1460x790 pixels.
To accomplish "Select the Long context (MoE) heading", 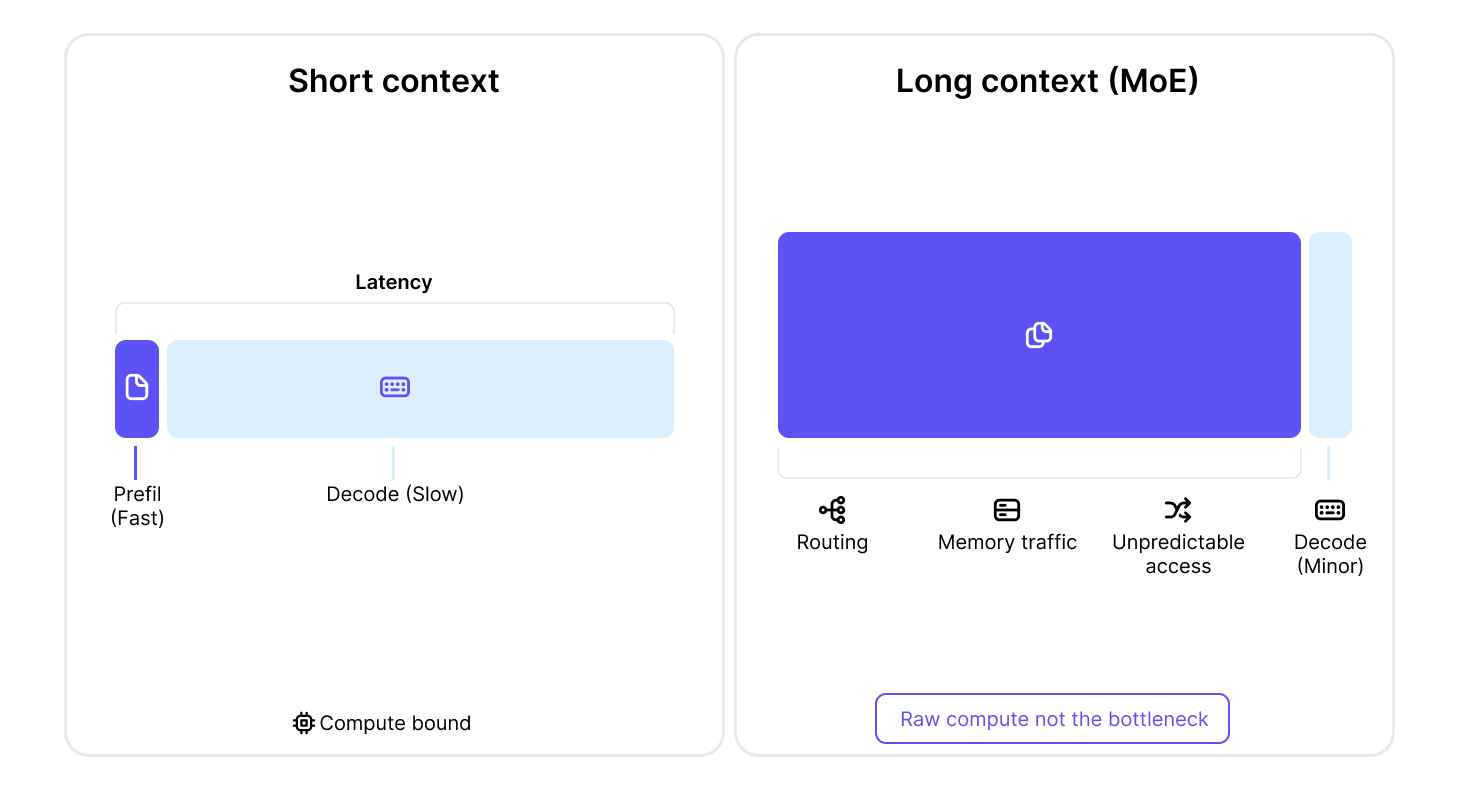I will 1047,81.
